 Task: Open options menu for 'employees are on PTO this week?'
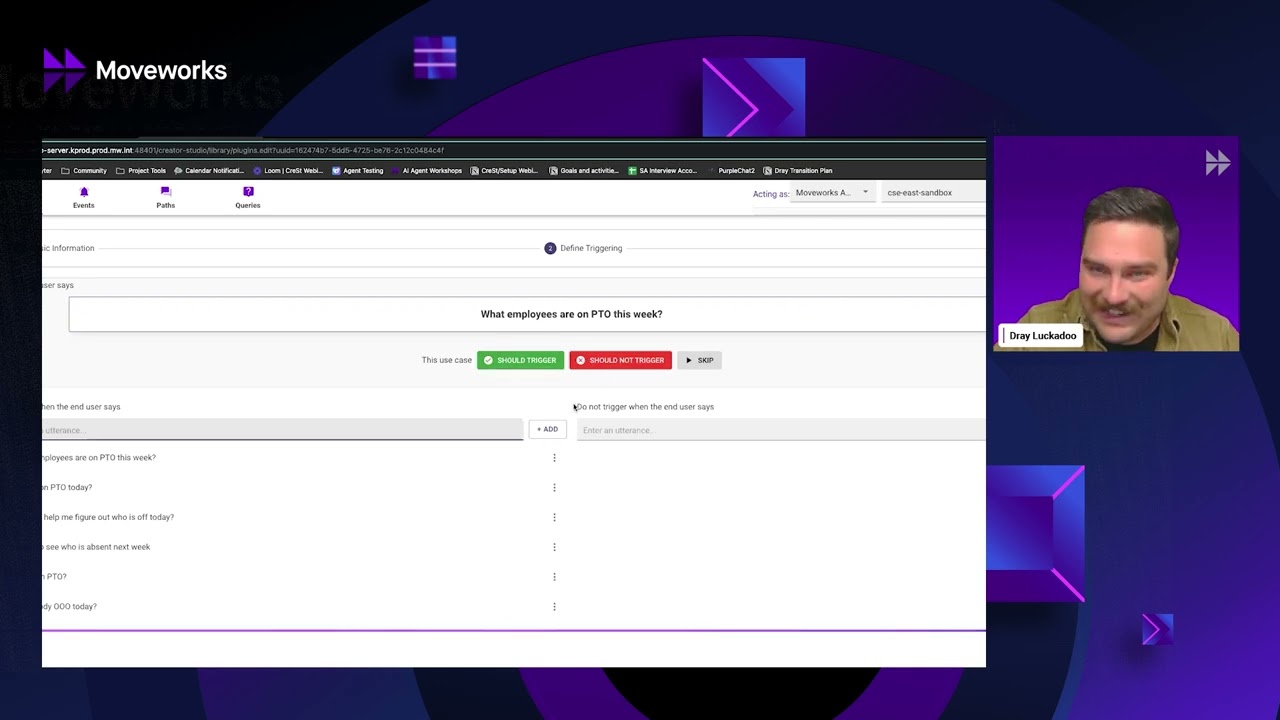point(554,458)
